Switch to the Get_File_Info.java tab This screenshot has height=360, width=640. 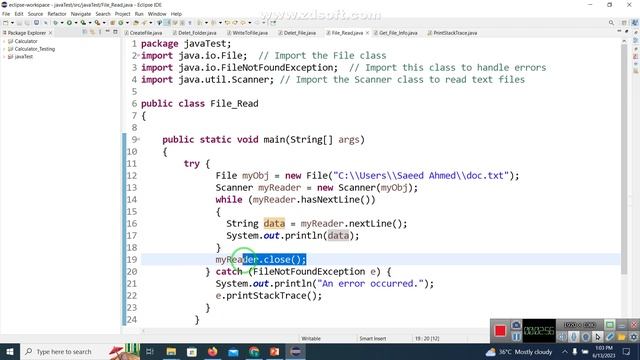click(x=396, y=33)
